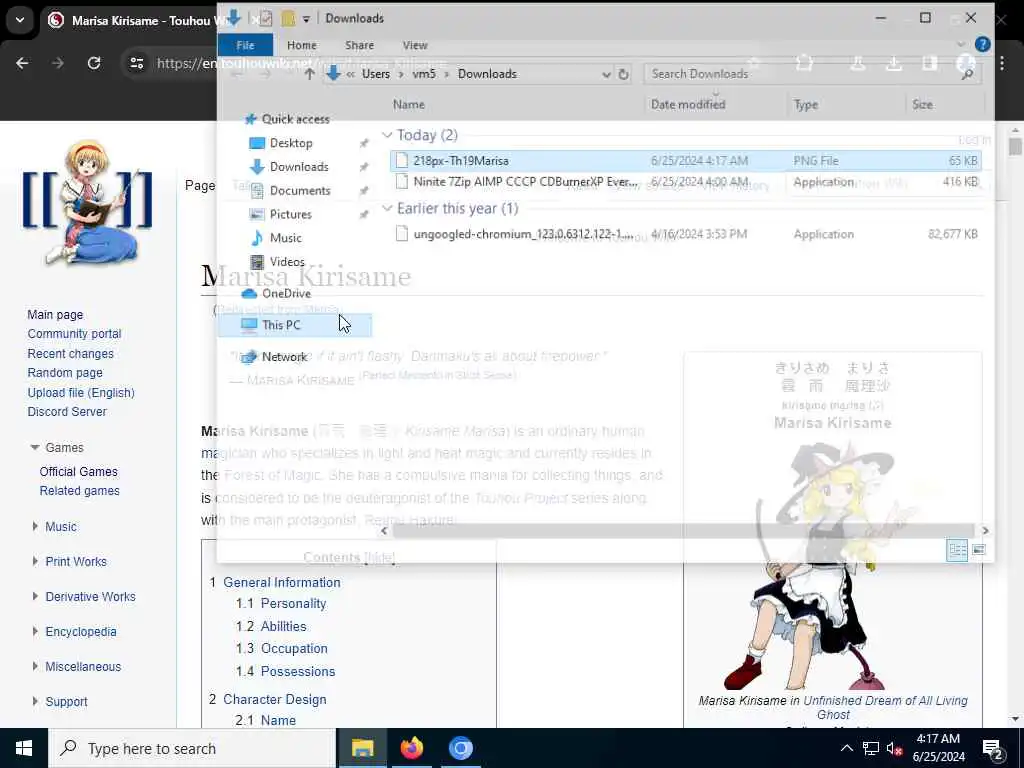This screenshot has height=768, width=1024.
Task: Click the horizontal scrollbar in file list
Action: 684,531
